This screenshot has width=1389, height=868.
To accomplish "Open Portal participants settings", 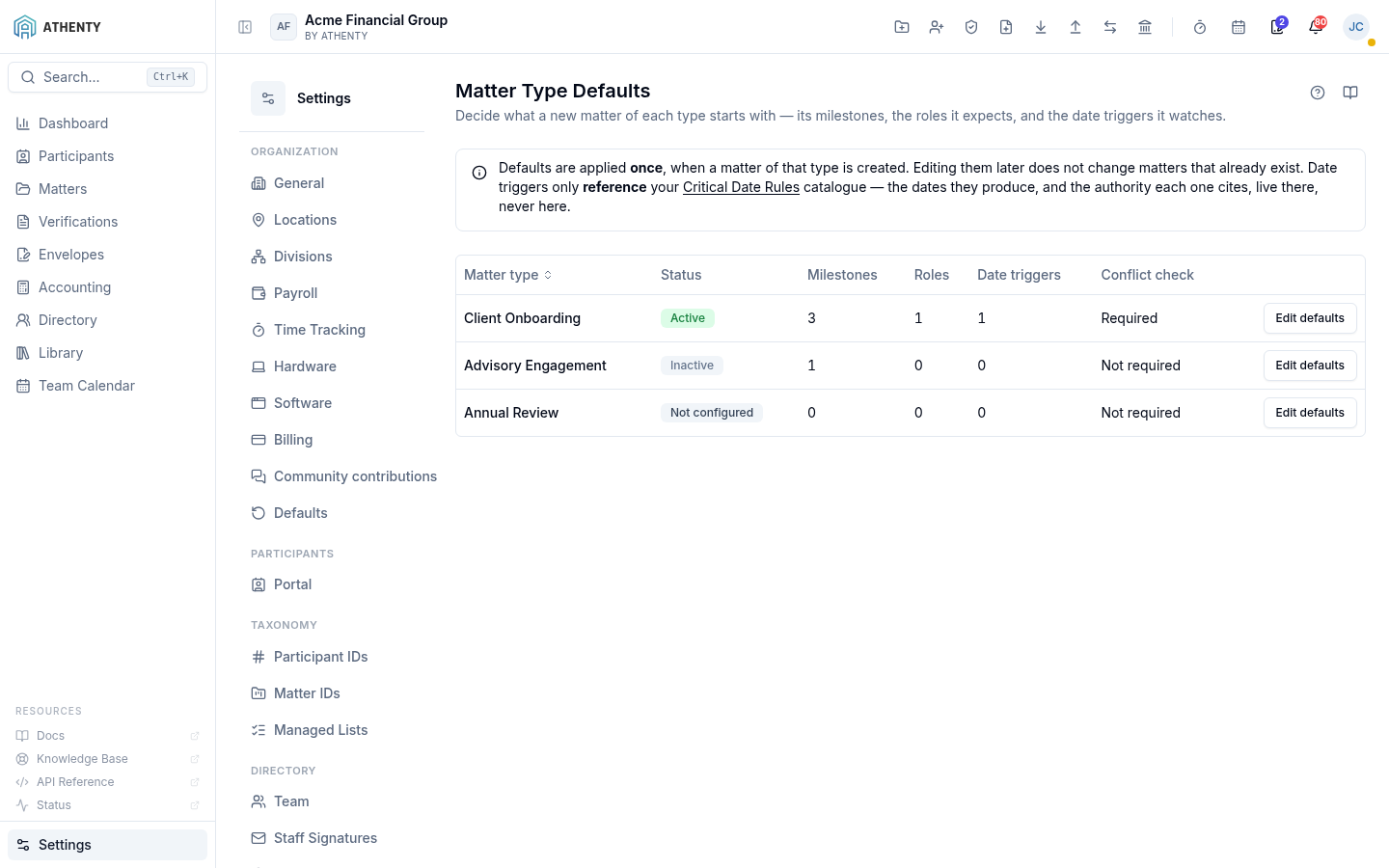I will click(x=281, y=584).
